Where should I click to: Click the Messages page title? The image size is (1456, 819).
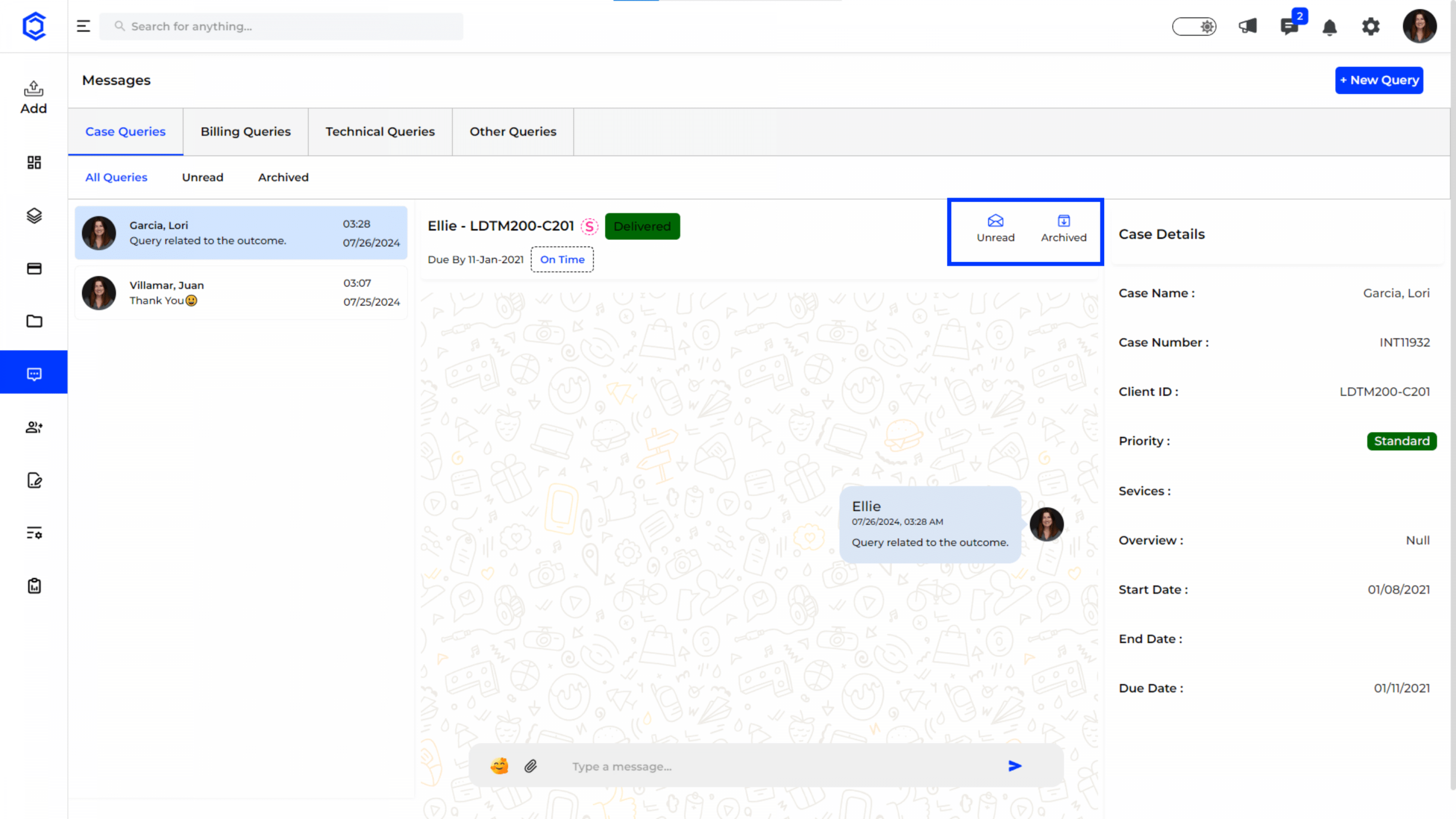coord(116,80)
